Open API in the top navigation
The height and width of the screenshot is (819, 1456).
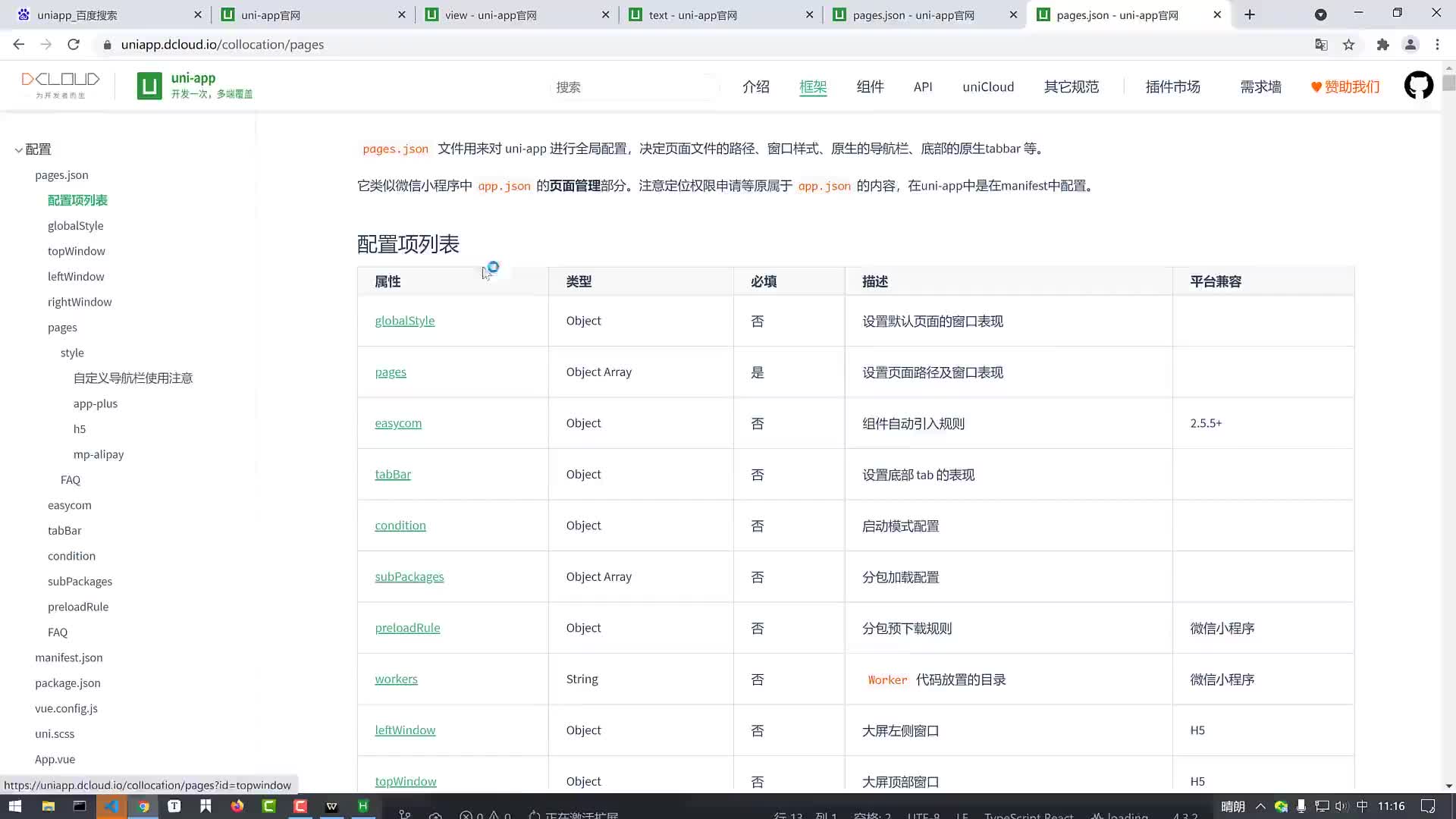point(923,87)
